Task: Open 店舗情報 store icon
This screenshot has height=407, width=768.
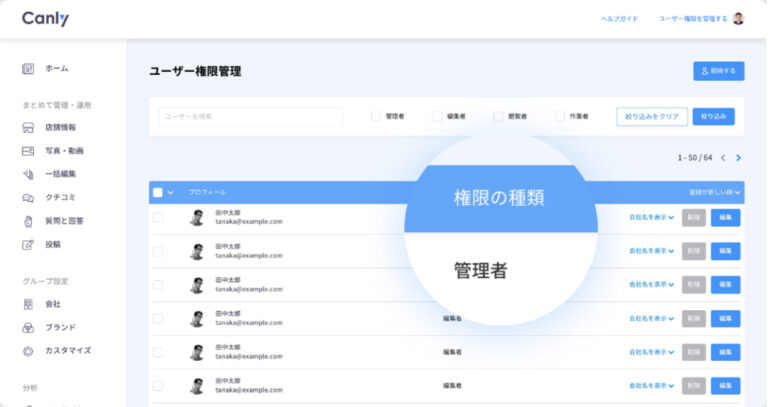Action: click(28, 128)
